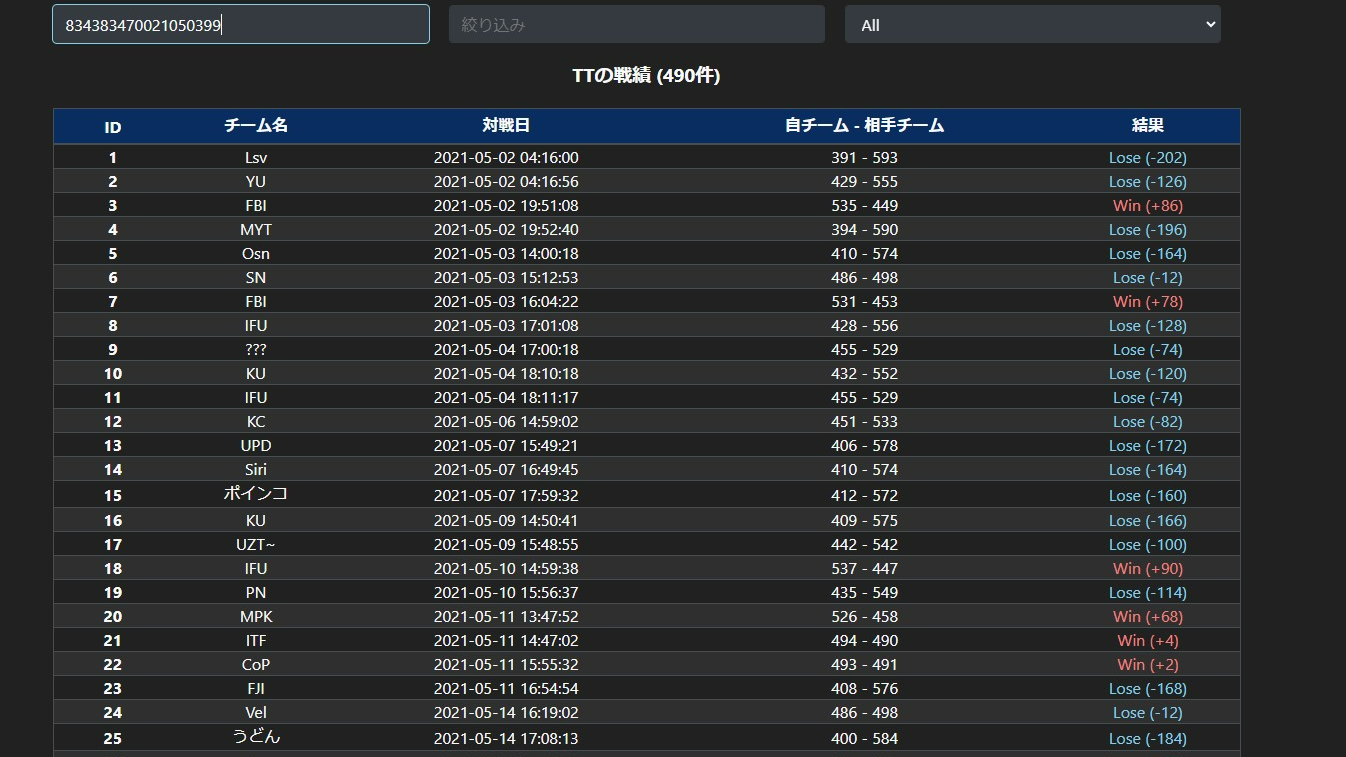Select team name KC
1346x757 pixels.
256,421
